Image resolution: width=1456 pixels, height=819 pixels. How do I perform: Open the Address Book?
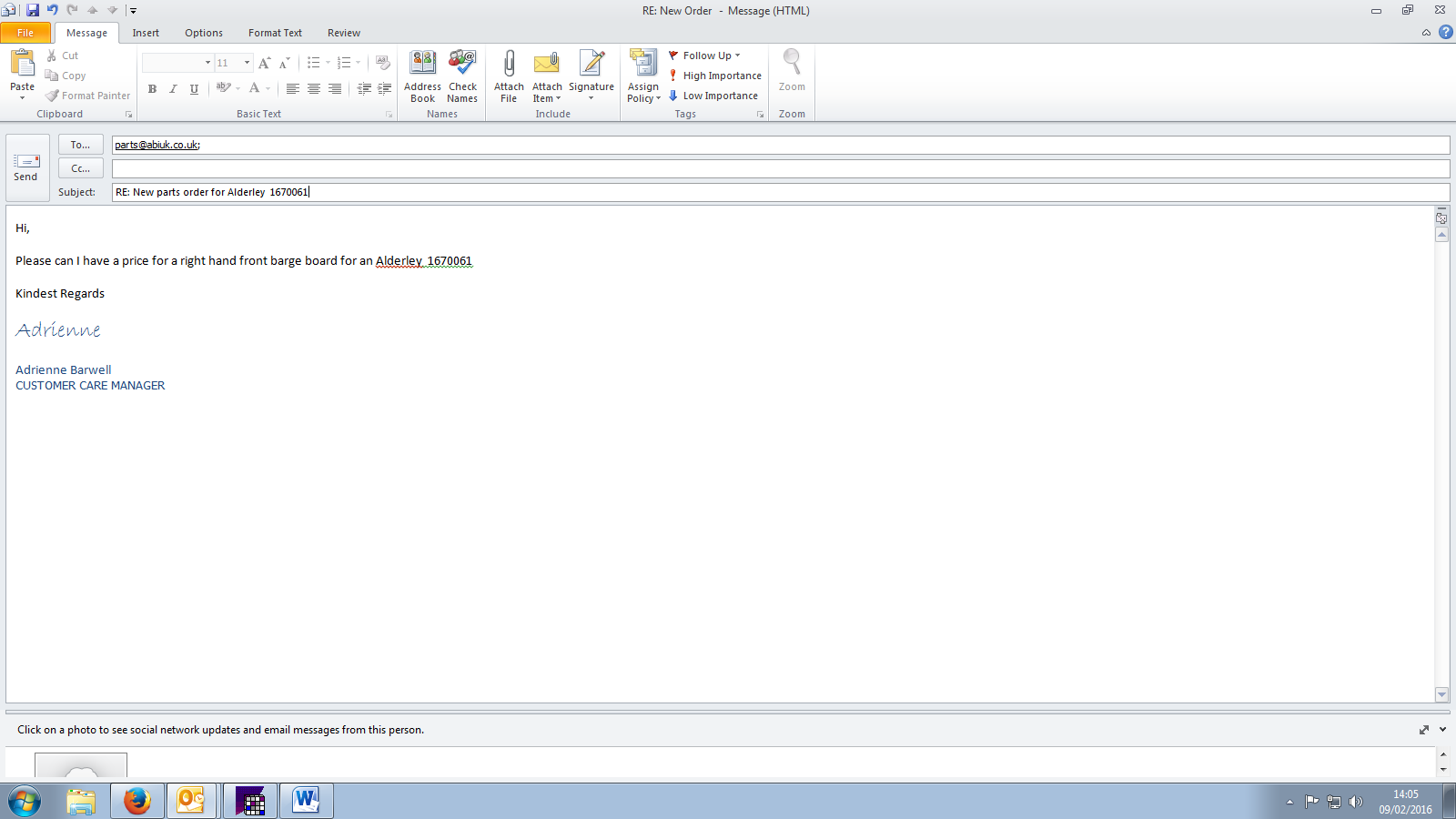[422, 65]
